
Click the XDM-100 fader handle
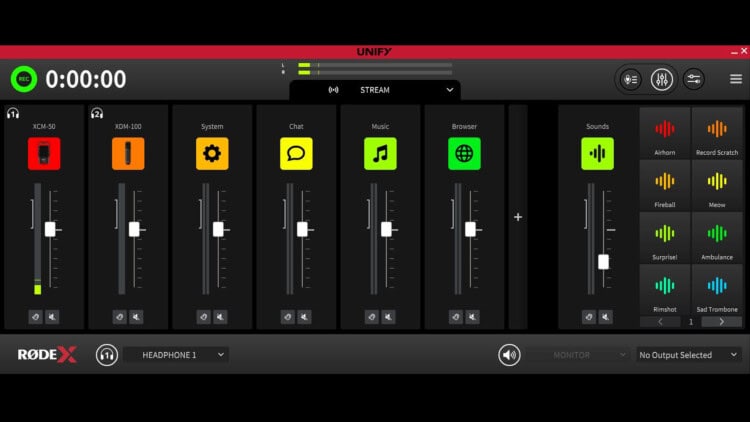(134, 229)
